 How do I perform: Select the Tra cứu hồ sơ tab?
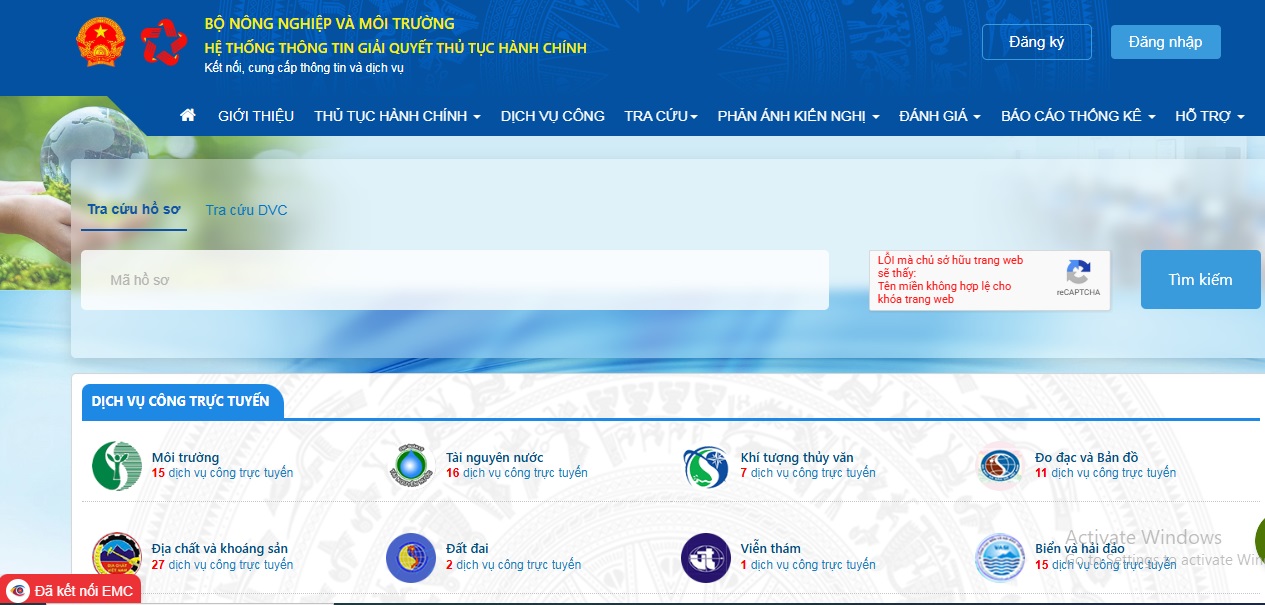point(134,210)
